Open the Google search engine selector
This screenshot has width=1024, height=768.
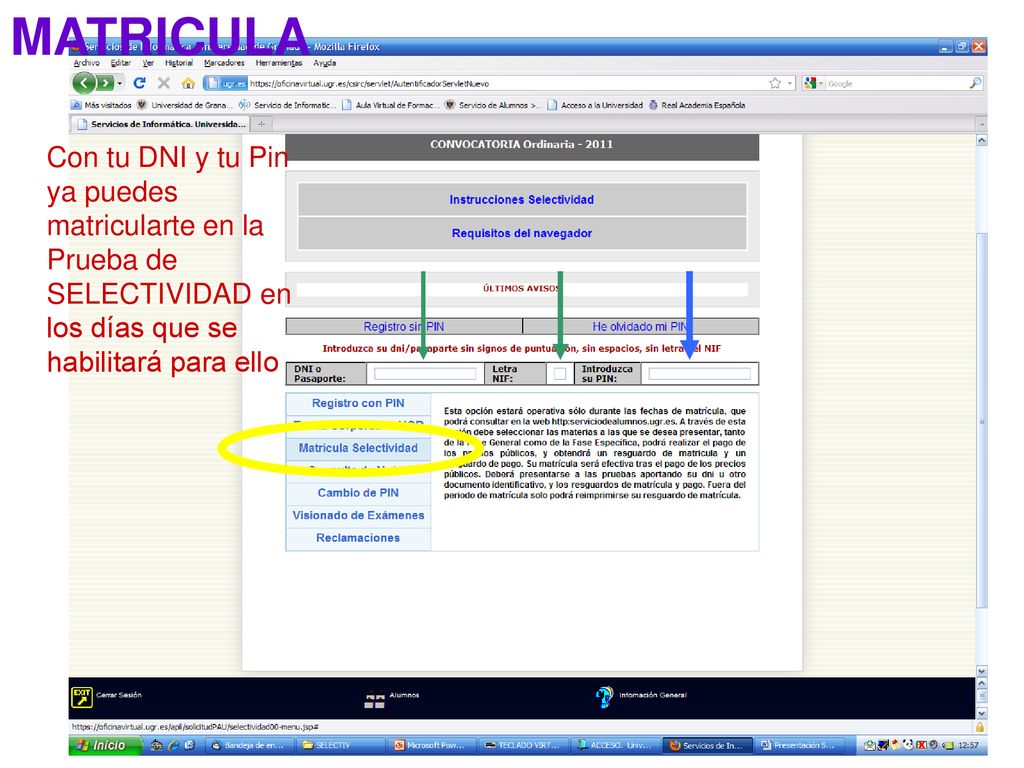(x=813, y=83)
